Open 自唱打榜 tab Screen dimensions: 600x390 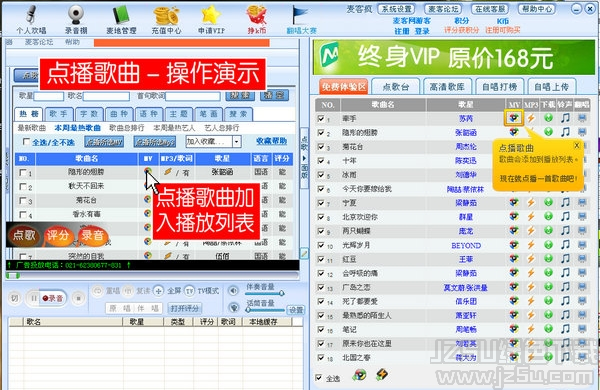point(499,87)
